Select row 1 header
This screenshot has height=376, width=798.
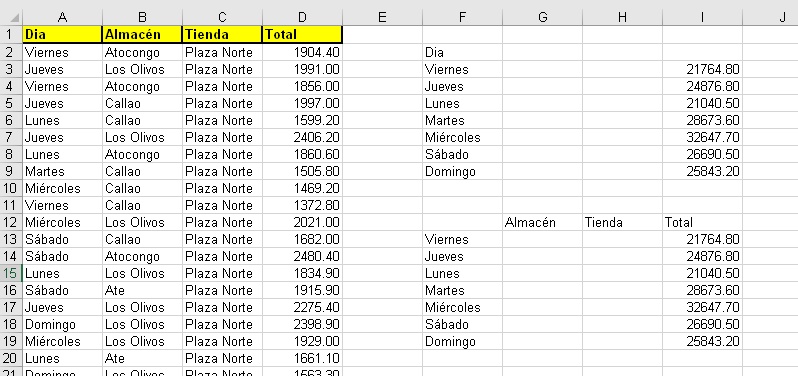[11, 35]
